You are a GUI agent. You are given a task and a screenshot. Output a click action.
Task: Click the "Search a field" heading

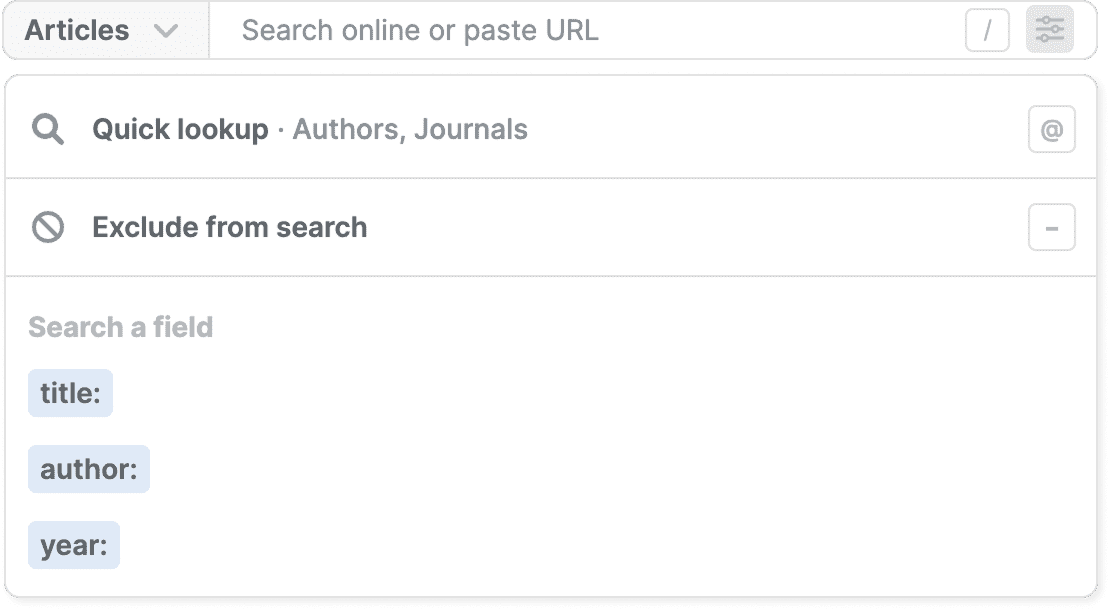121,327
